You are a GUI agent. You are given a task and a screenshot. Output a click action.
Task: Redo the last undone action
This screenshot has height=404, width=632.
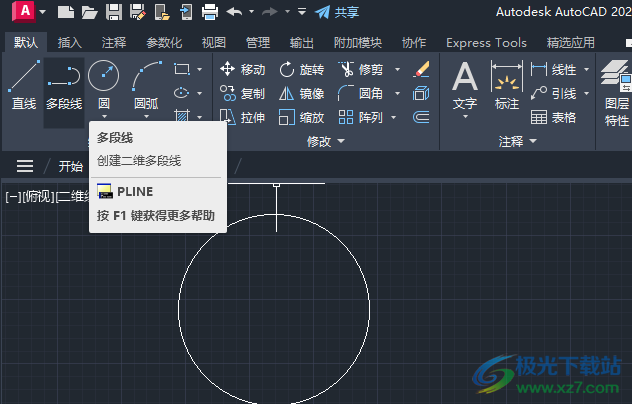coord(269,12)
